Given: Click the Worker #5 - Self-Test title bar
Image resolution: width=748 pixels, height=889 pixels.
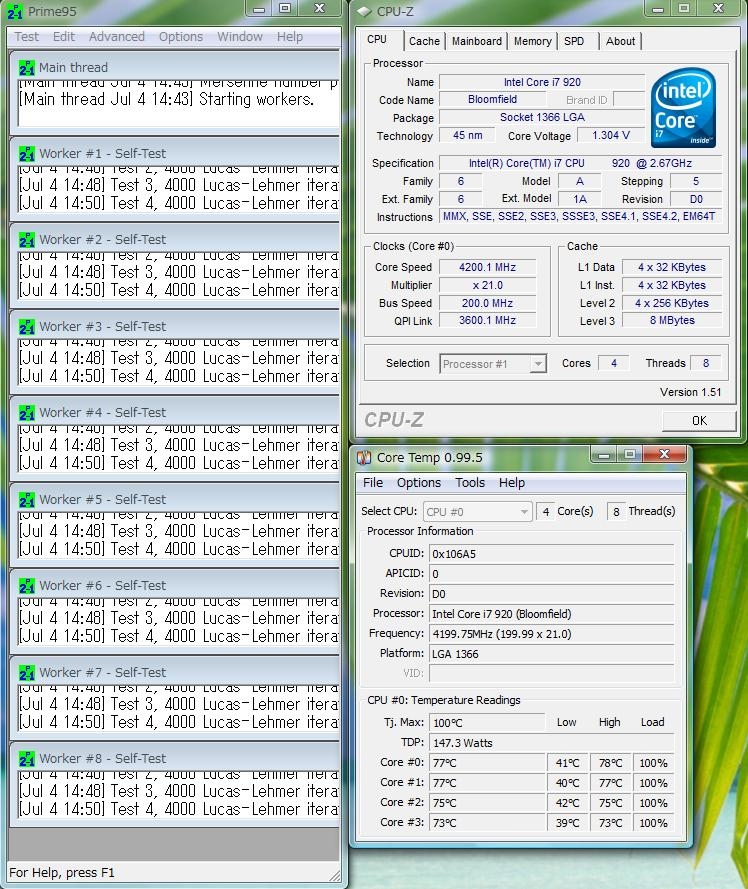Looking at the screenshot, I should (x=175, y=499).
